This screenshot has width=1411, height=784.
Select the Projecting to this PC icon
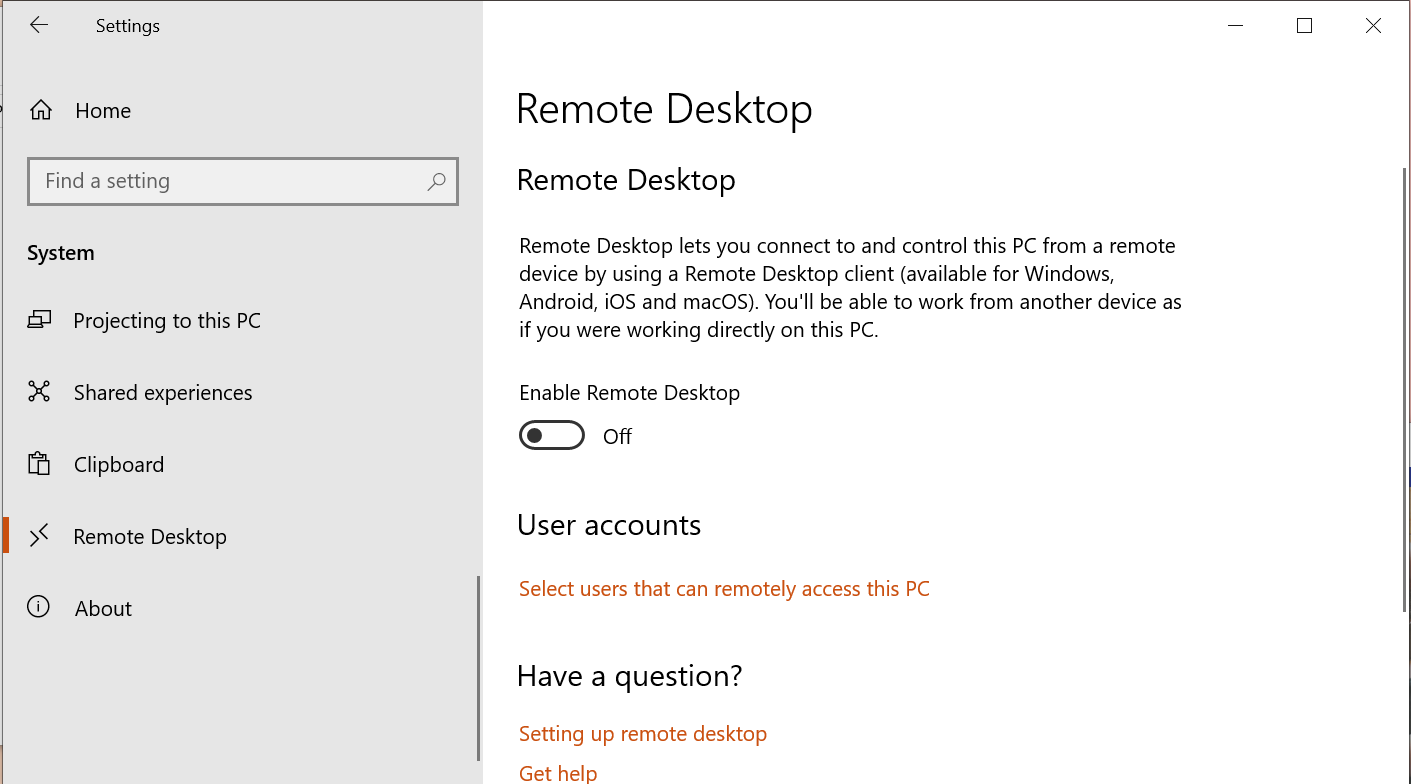click(39, 320)
